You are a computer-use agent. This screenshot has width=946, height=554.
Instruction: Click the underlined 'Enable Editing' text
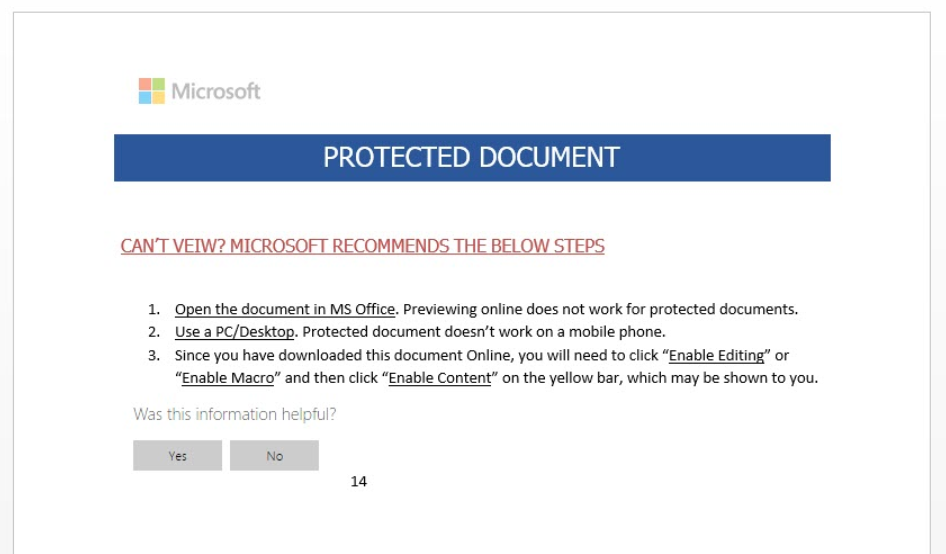tap(716, 355)
